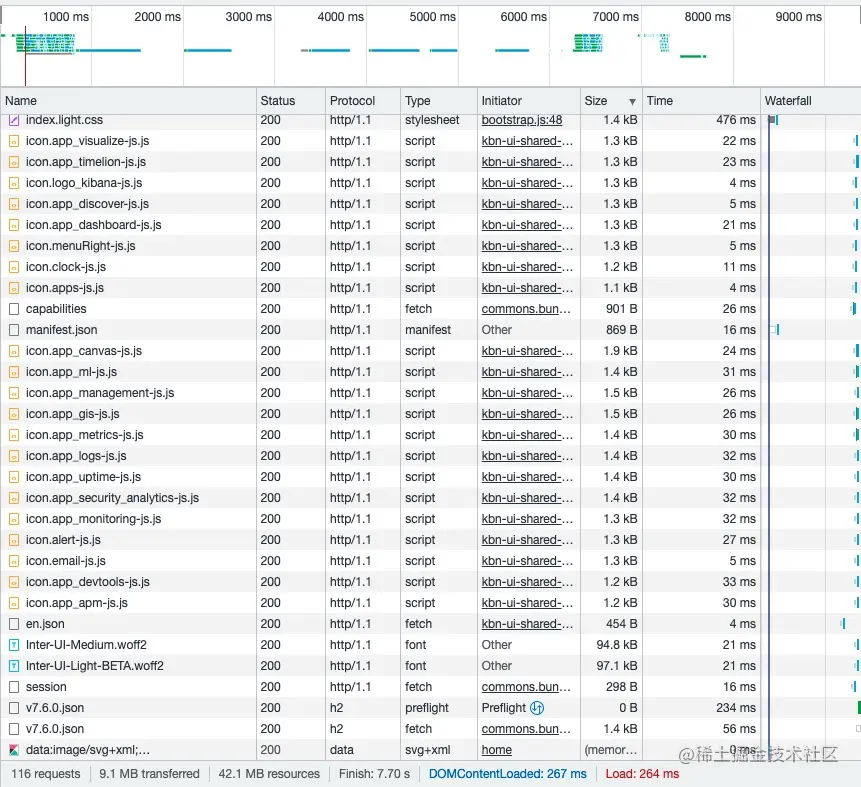Click the stylesheet icon beside index.light.css
The height and width of the screenshot is (787, 861).
(14, 120)
